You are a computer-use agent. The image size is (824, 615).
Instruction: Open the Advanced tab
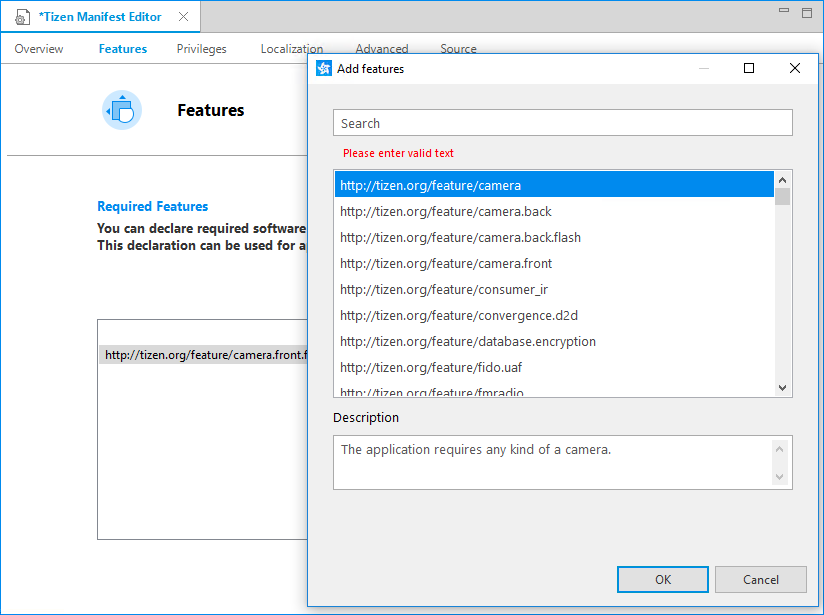pos(381,48)
